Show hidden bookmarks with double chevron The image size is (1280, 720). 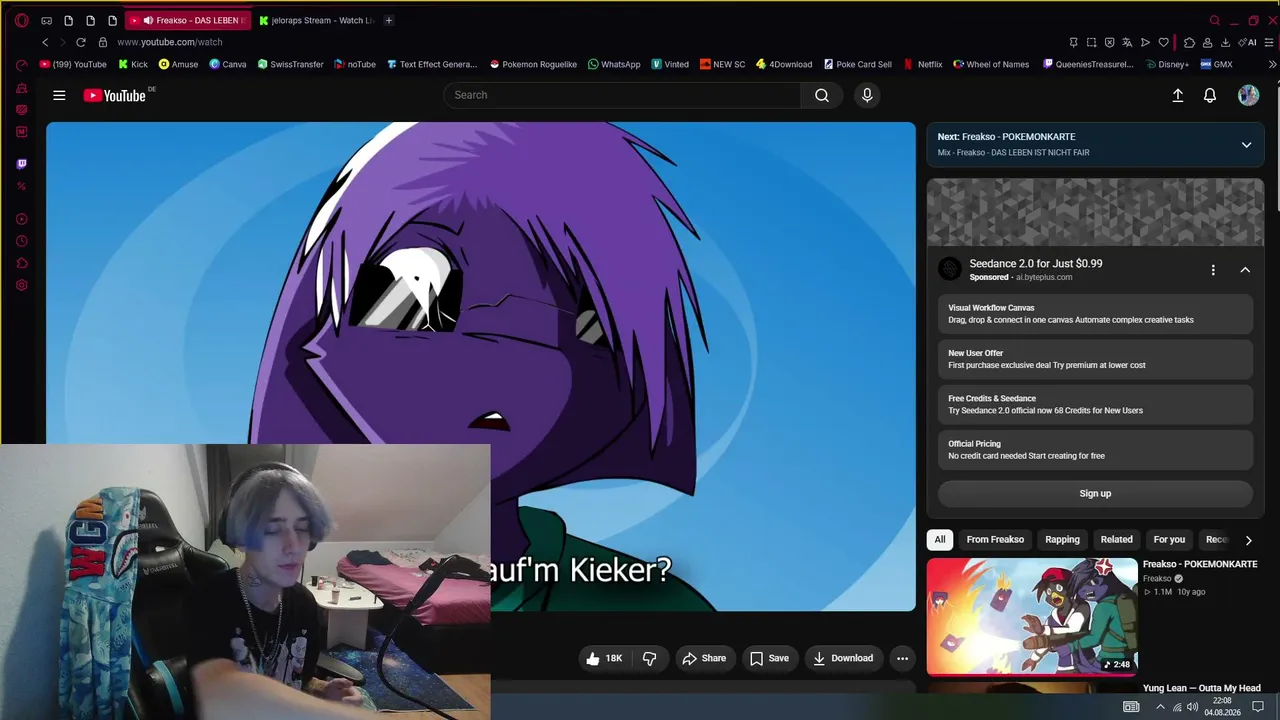(x=1272, y=64)
